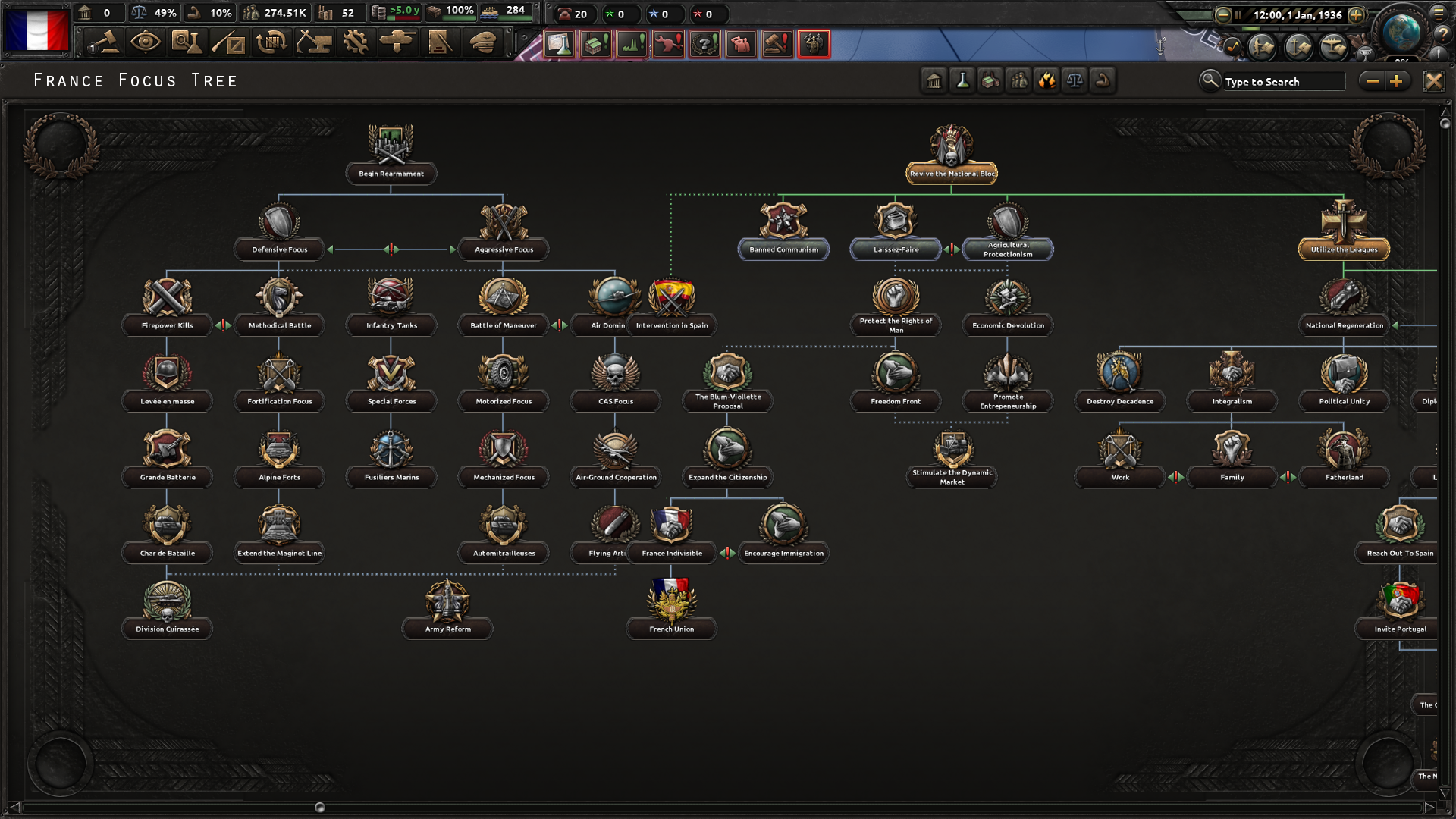Click the research flask alert

[559, 44]
